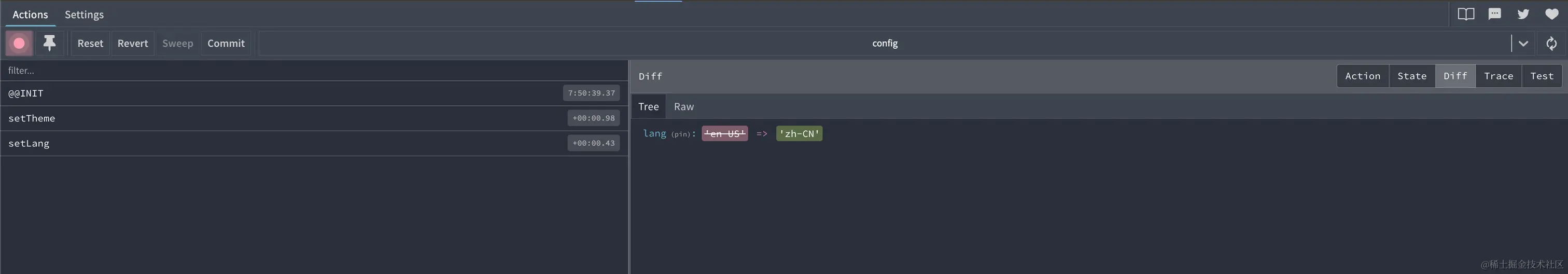Show the Raw diff view
Viewport: 1568px width, 274px height.
coord(683,106)
